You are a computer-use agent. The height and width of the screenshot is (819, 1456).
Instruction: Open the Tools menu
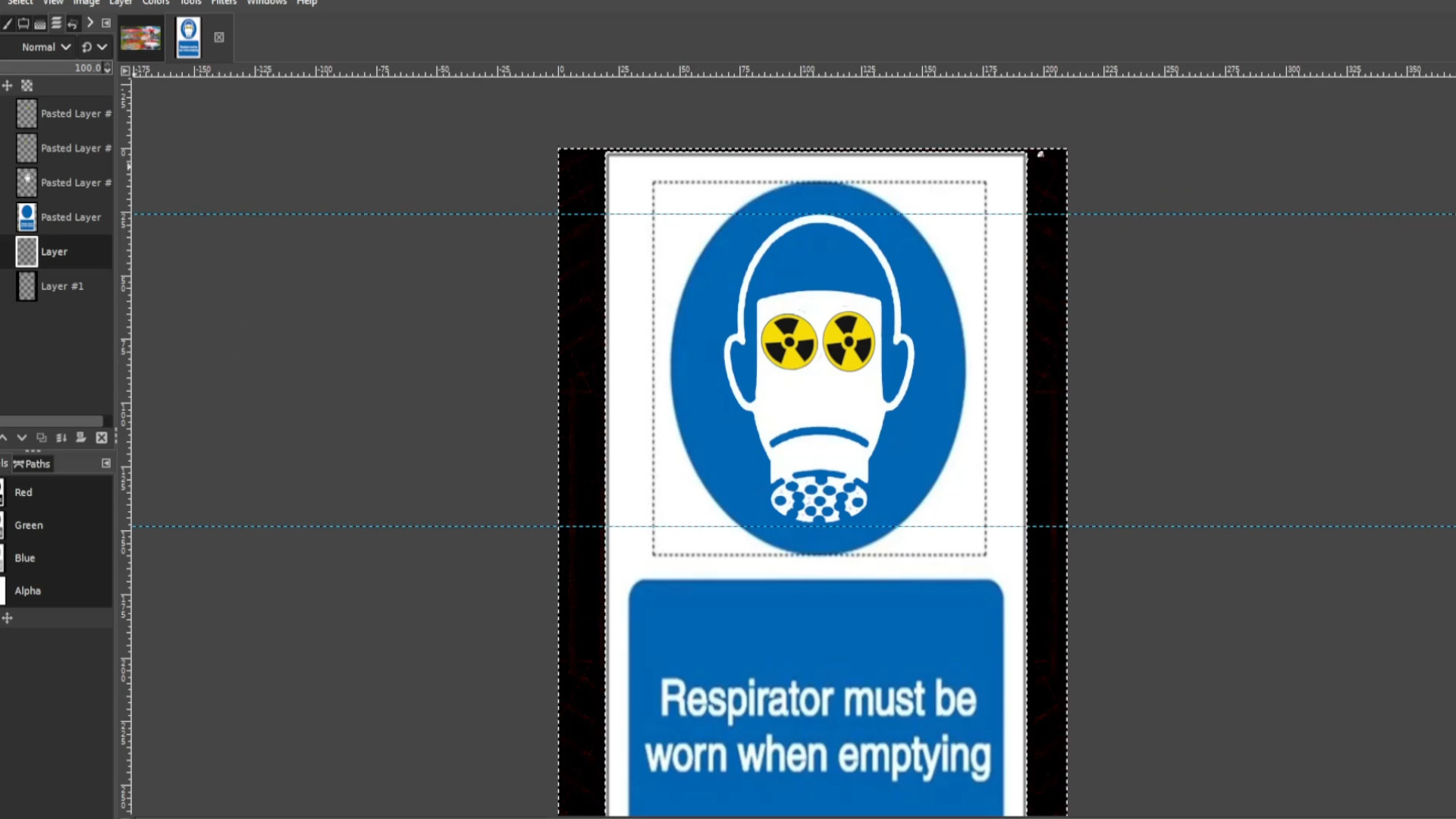pos(191,2)
